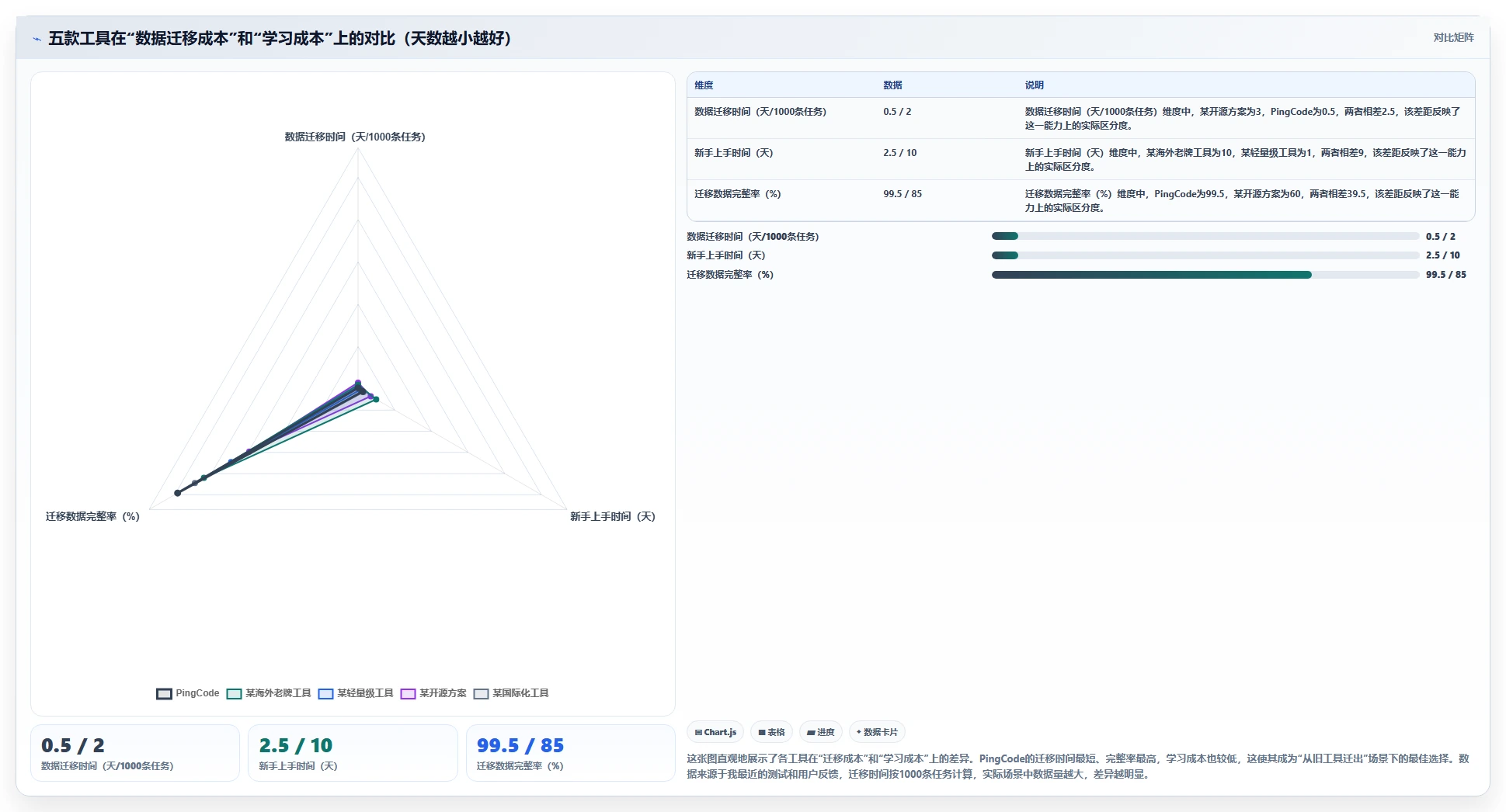Click the 数据迁移时间 label left of progress bar
Image resolution: width=1506 pixels, height=812 pixels.
click(x=753, y=237)
